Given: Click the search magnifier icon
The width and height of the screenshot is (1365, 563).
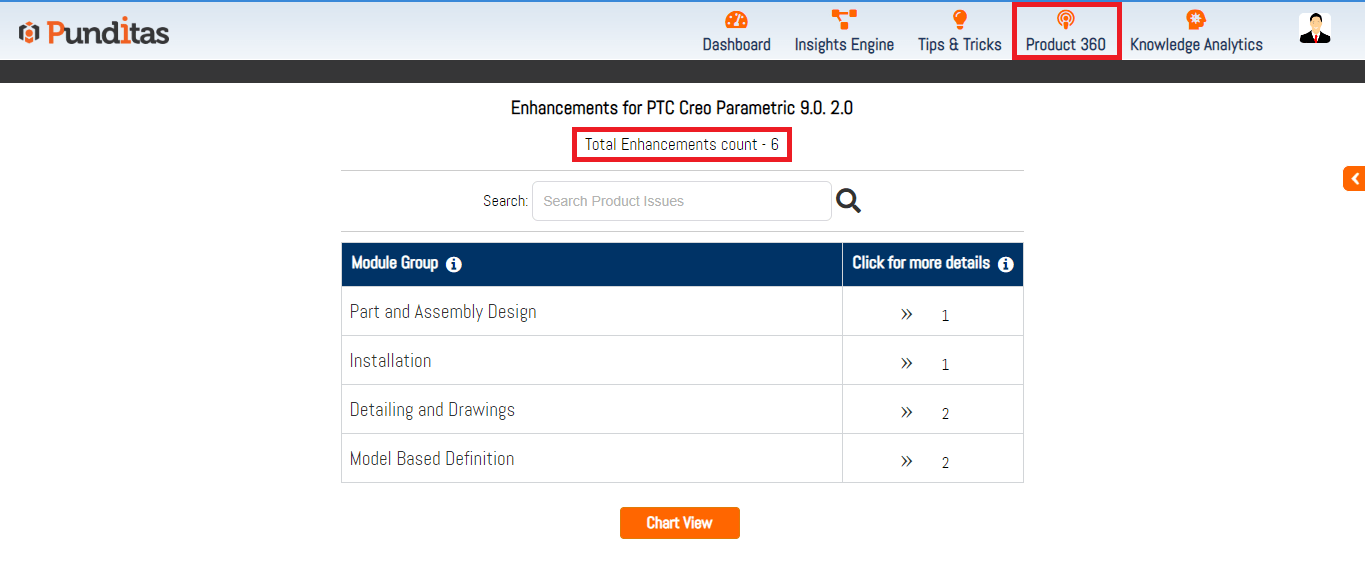Looking at the screenshot, I should click(x=848, y=201).
